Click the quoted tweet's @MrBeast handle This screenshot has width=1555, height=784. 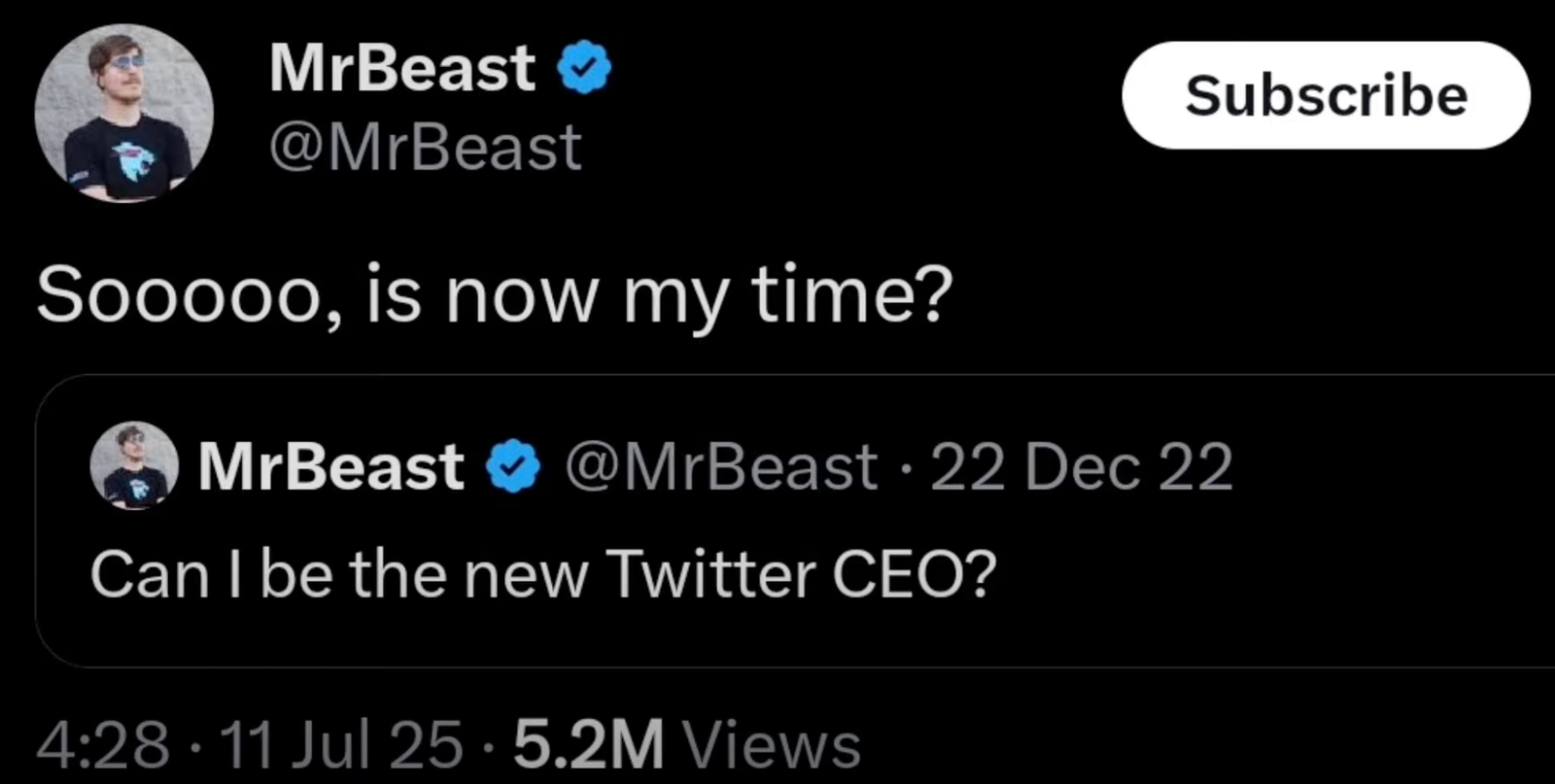point(719,465)
